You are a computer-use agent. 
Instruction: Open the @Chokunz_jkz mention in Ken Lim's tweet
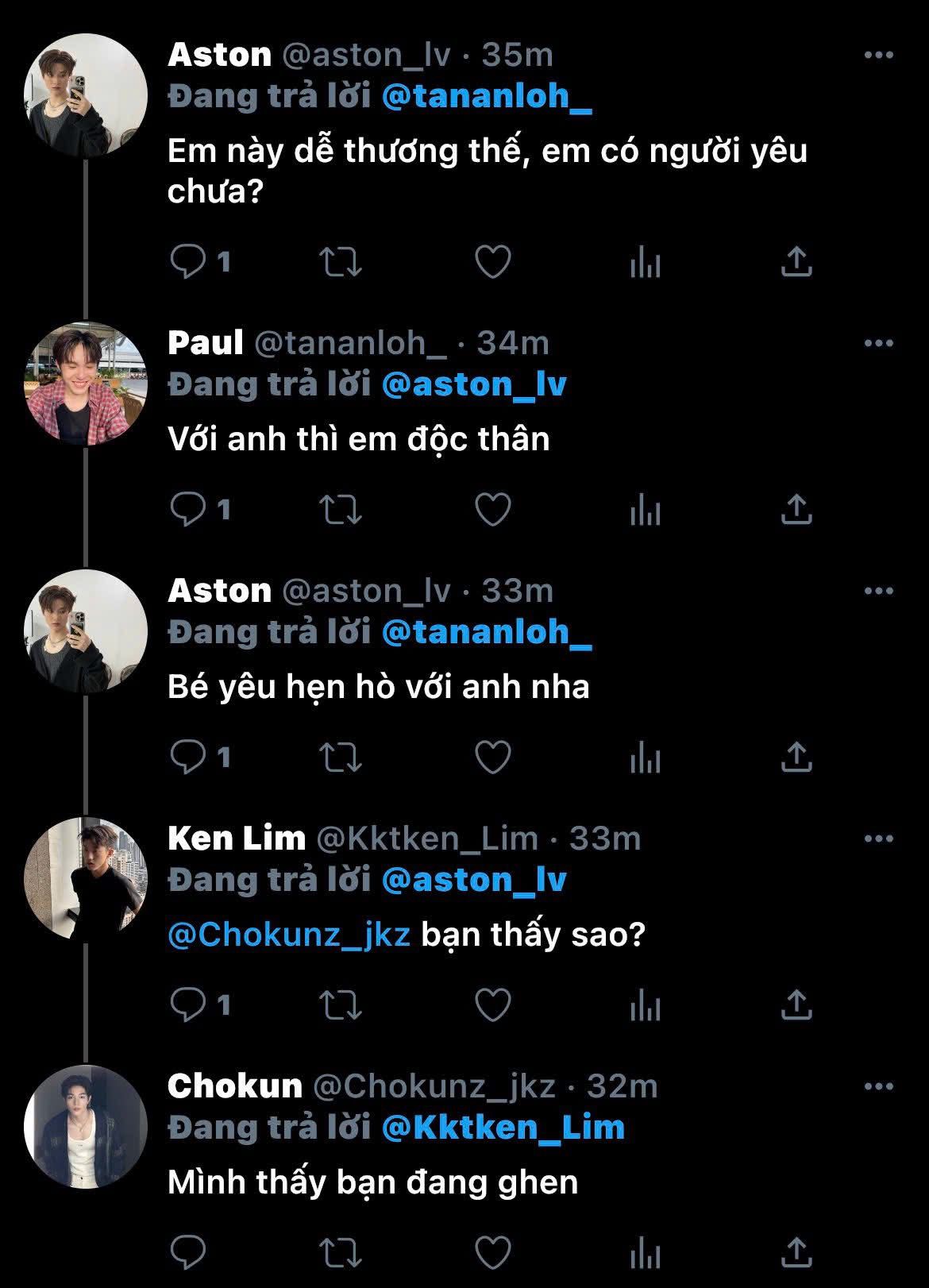click(289, 935)
